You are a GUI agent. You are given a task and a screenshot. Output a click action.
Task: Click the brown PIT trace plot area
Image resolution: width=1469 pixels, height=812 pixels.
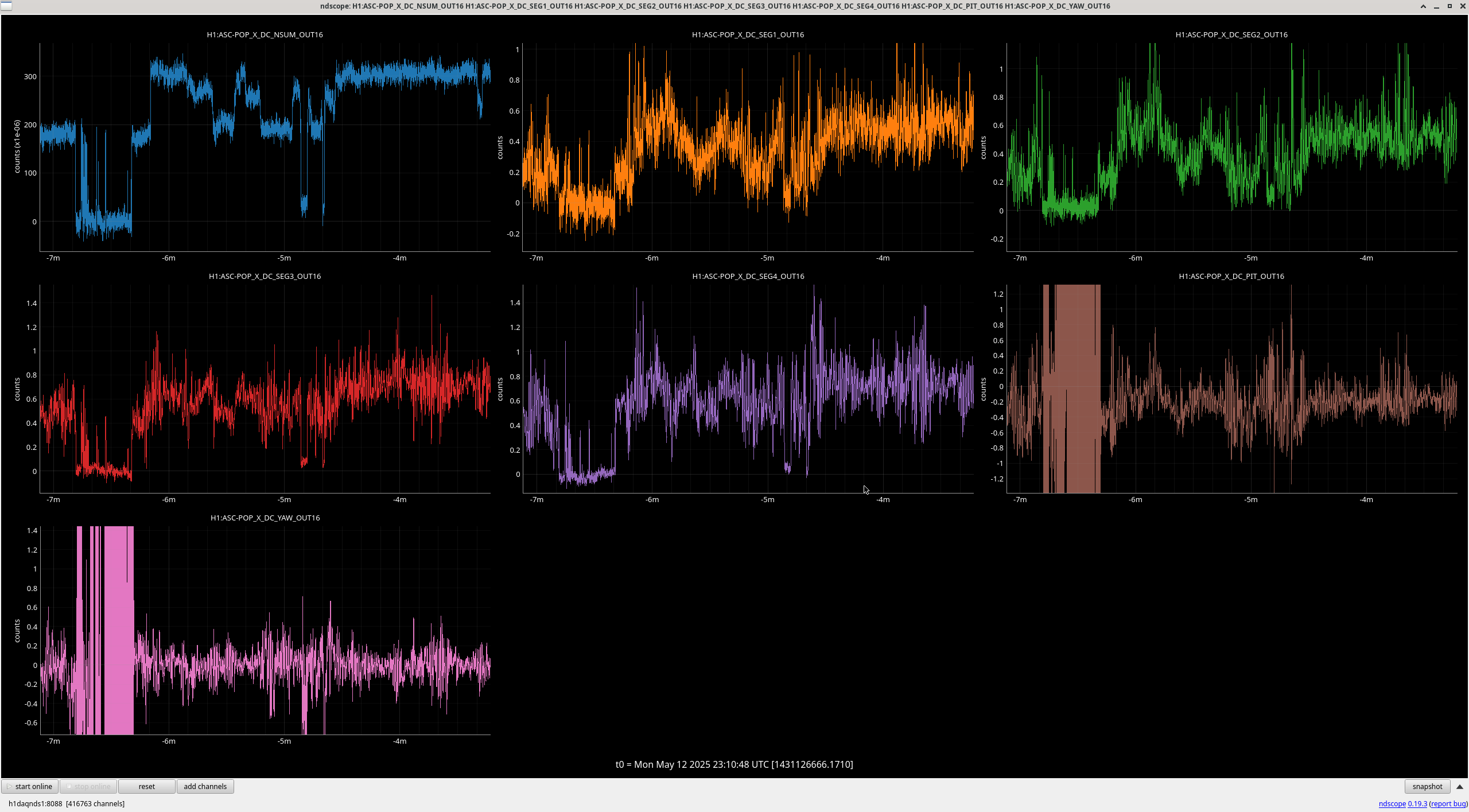[1232, 388]
